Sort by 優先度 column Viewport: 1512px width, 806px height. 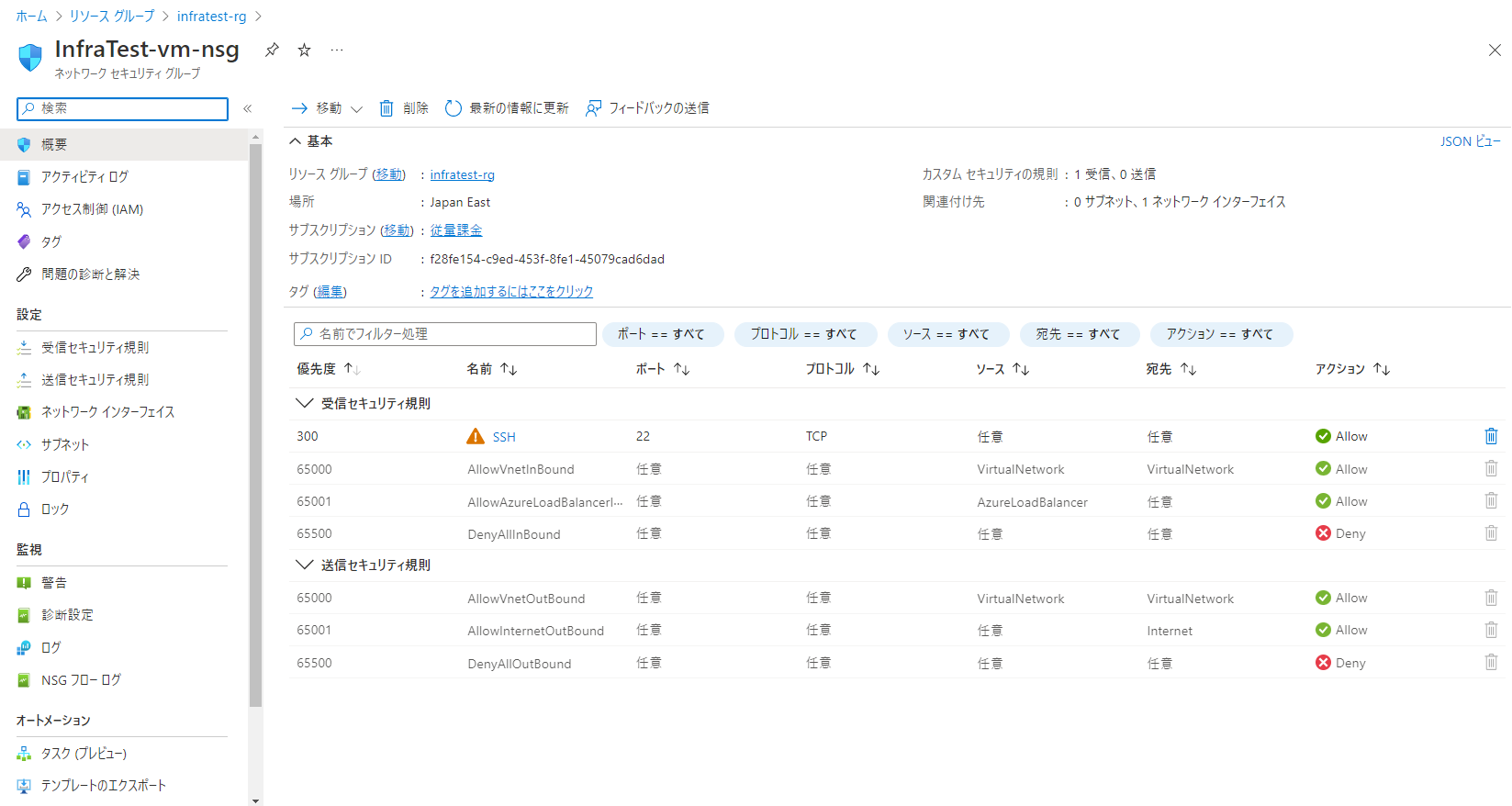(328, 369)
